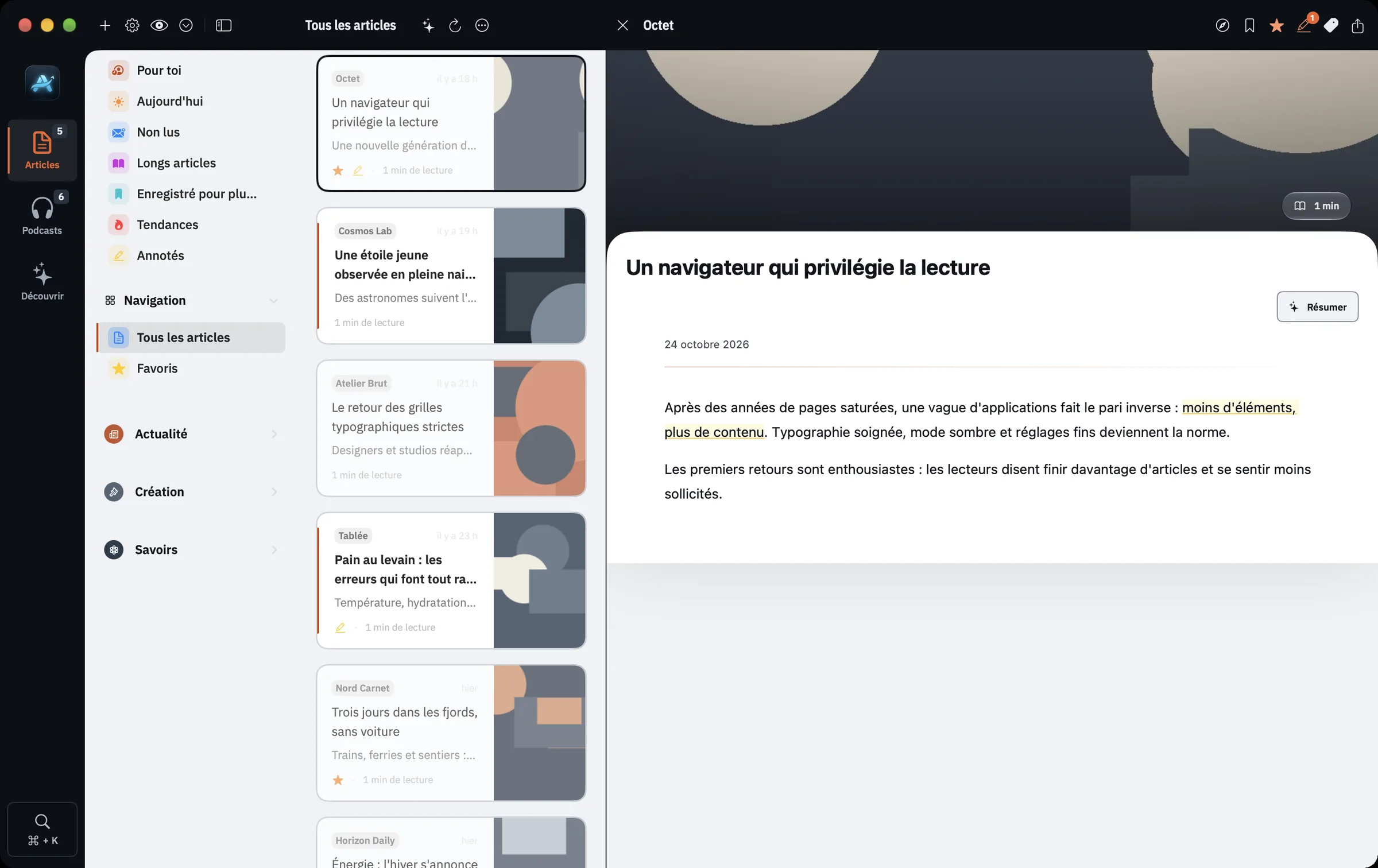Toggle the bookmark save-for-later icon
1378x868 pixels.
click(x=1249, y=25)
